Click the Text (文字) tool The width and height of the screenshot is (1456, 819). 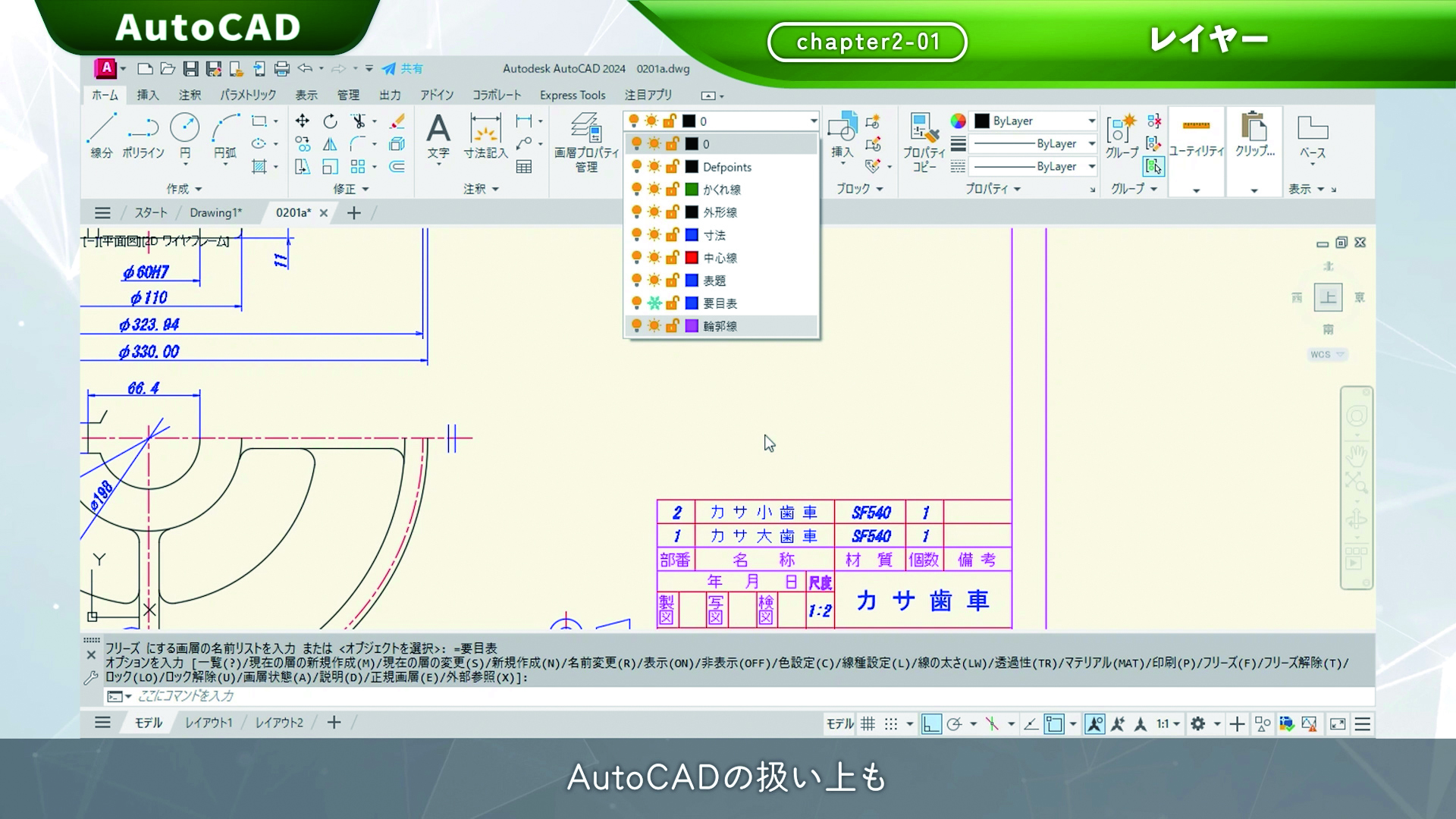[x=438, y=130]
